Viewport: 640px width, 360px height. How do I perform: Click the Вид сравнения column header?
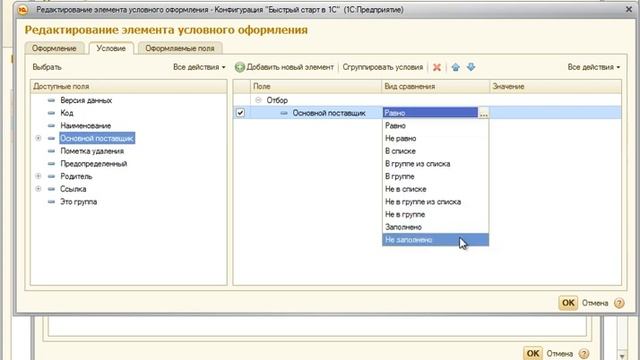pos(435,87)
